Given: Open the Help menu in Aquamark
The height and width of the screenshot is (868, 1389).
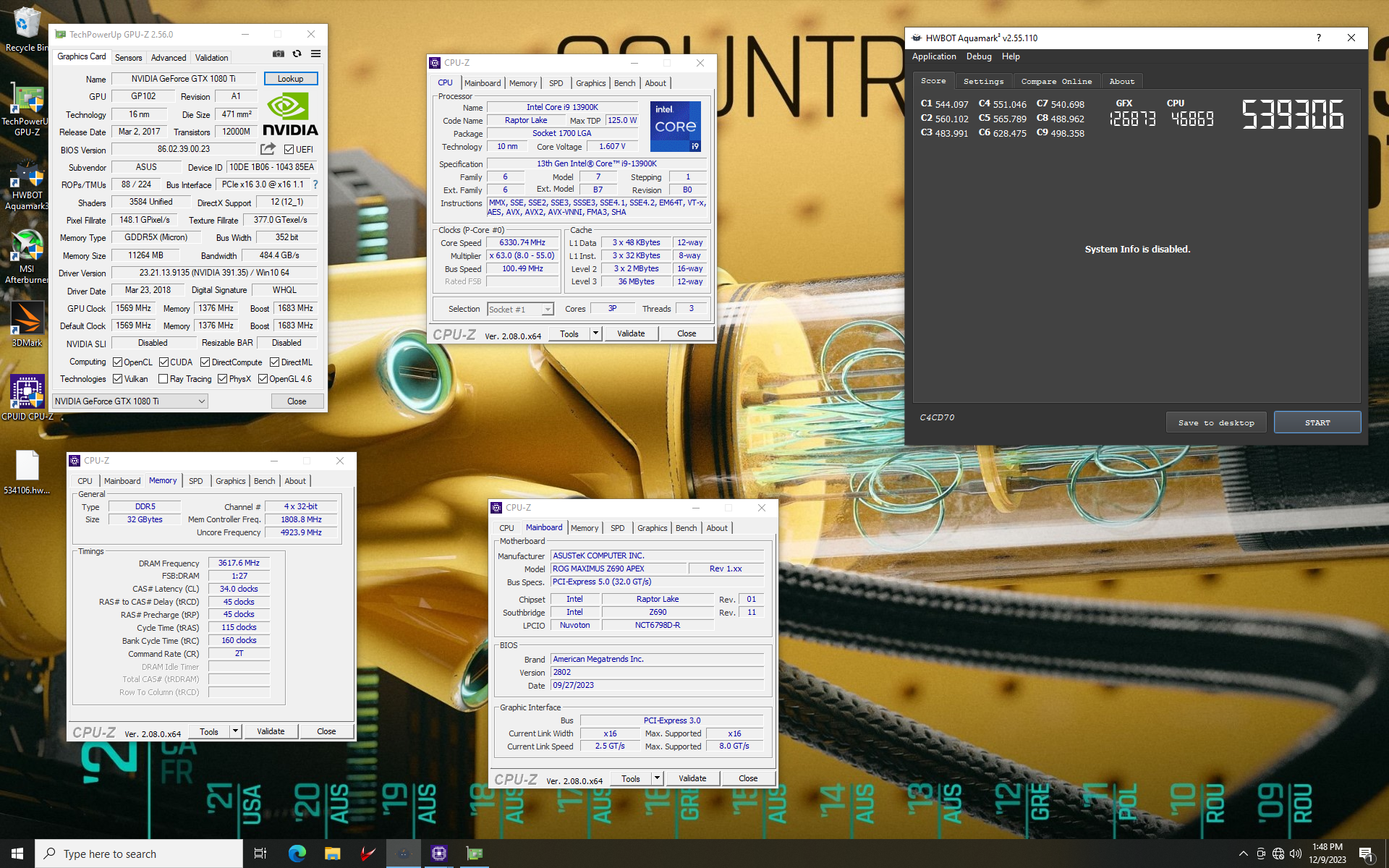Looking at the screenshot, I should click(x=1011, y=56).
